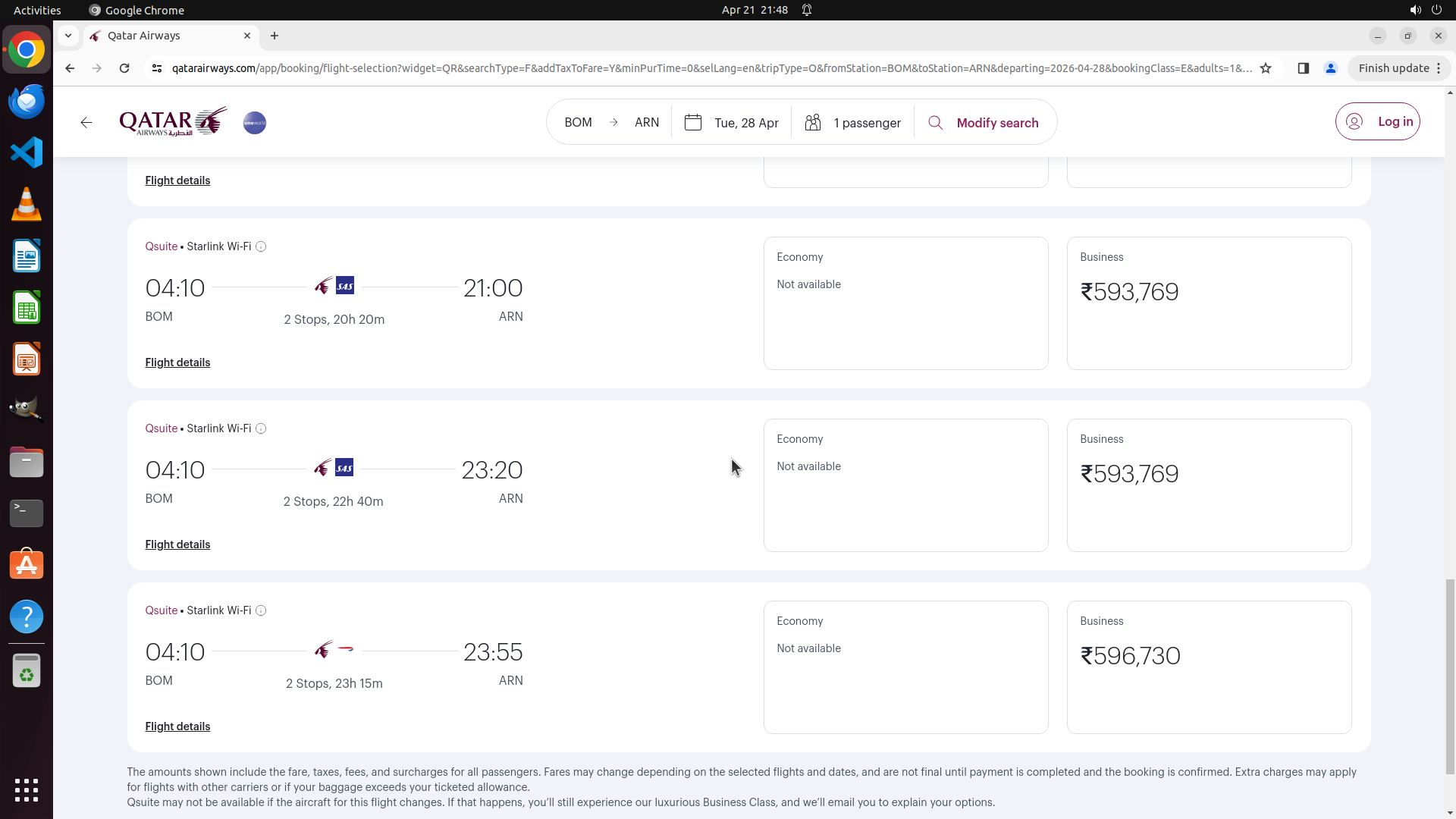Click the oneworld alliance badge
The image size is (1456, 819).
(x=255, y=123)
